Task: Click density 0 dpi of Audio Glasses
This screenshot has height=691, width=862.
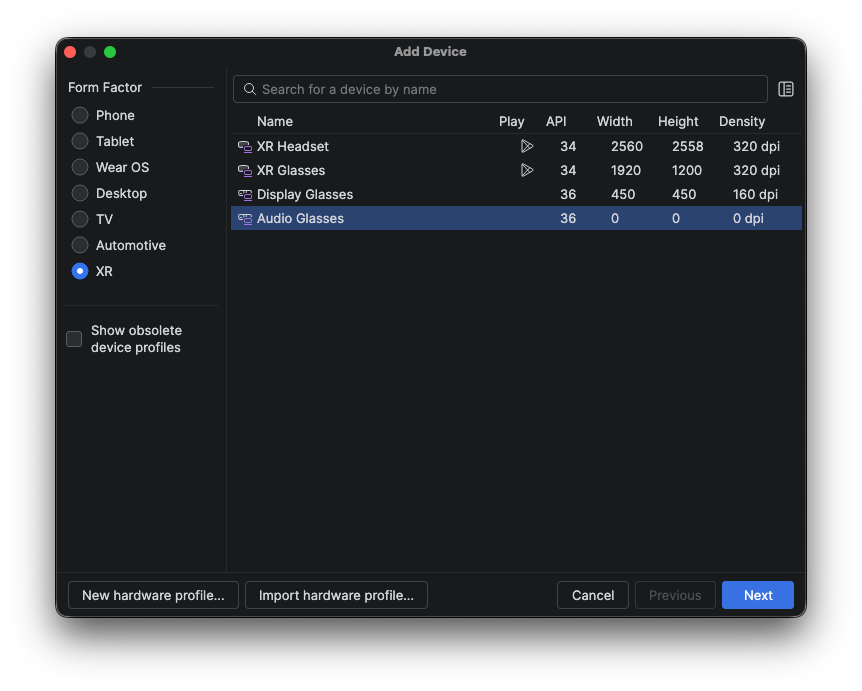Action: pyautogui.click(x=748, y=219)
